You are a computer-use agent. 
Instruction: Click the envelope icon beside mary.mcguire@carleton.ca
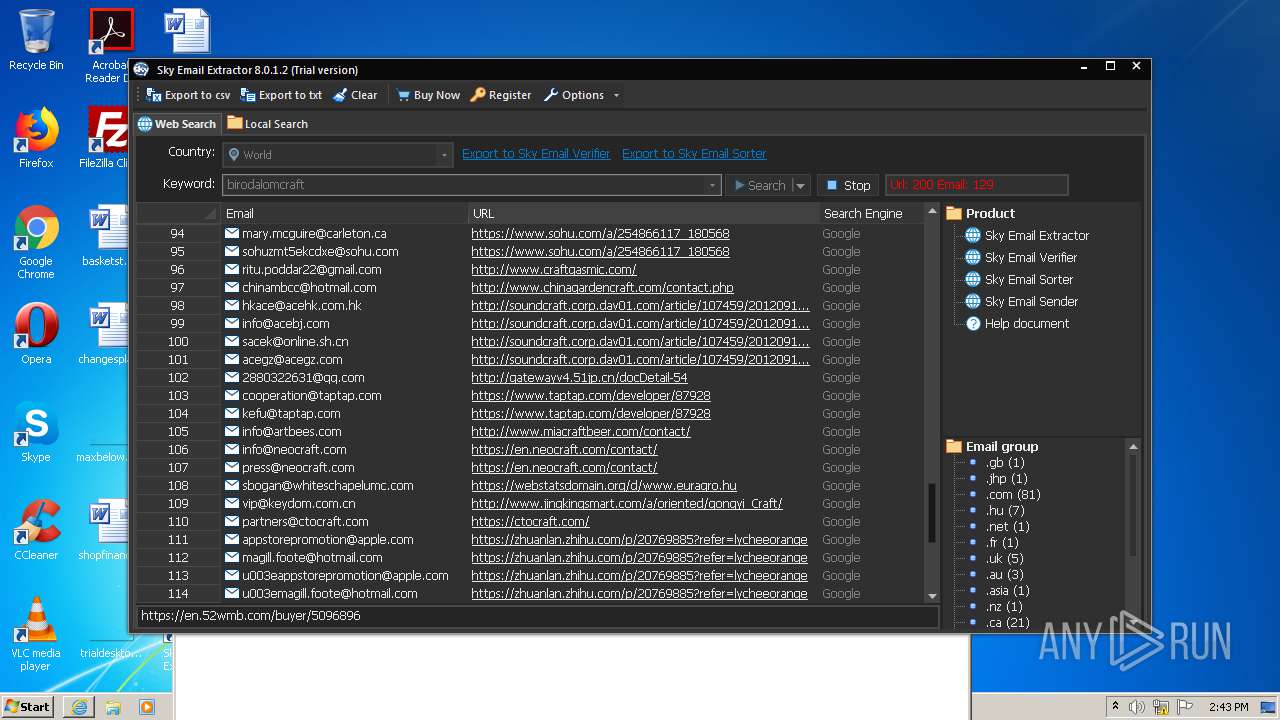(232, 233)
